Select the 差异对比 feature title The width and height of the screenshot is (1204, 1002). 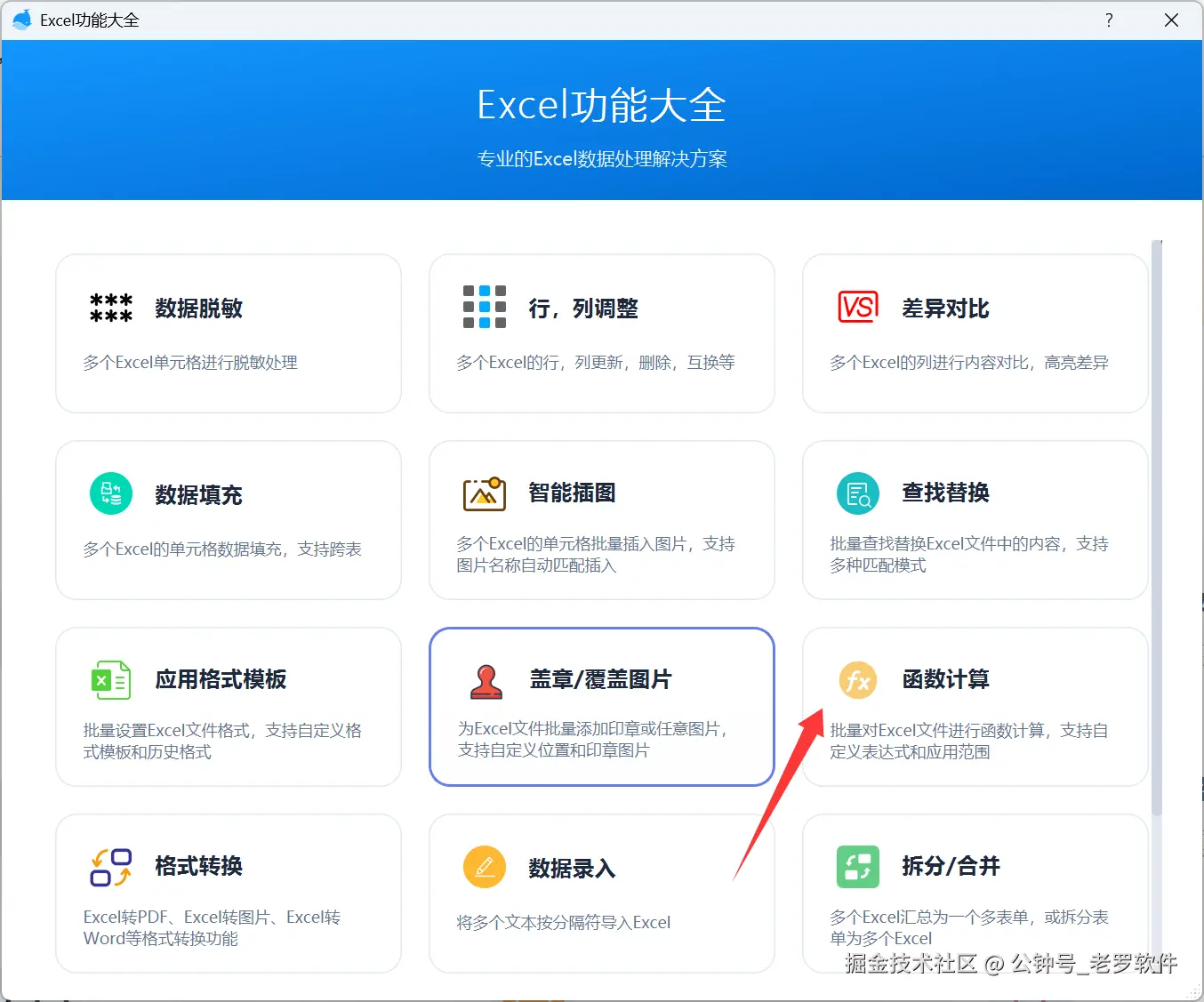click(x=946, y=309)
